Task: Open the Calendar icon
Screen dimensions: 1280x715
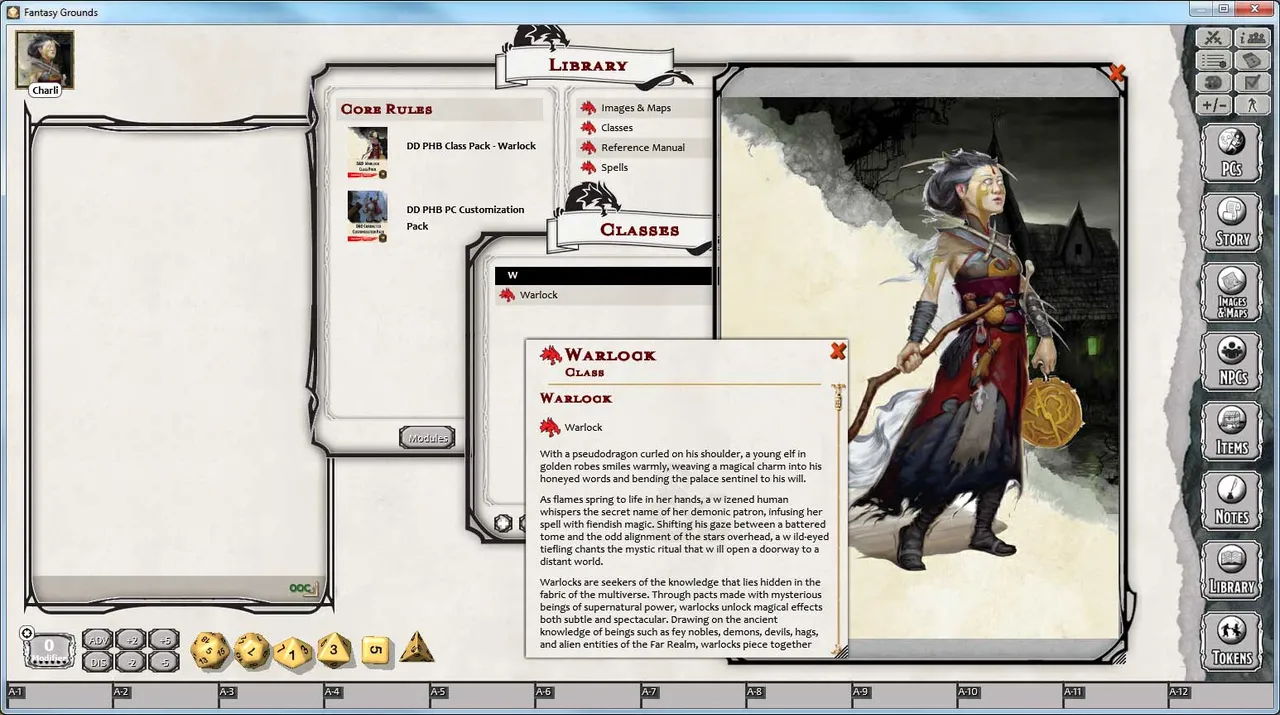Action: (1251, 60)
